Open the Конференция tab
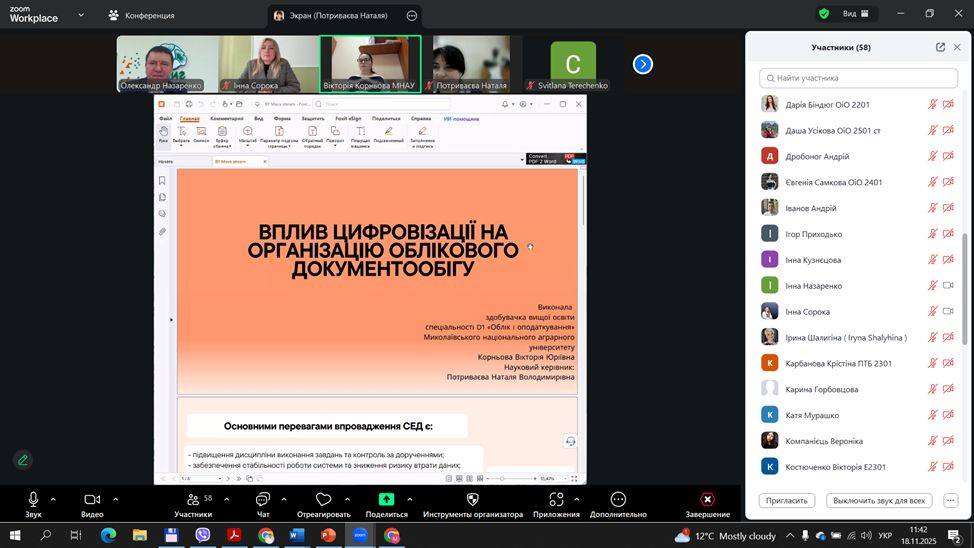Image resolution: width=974 pixels, height=548 pixels. click(141, 15)
